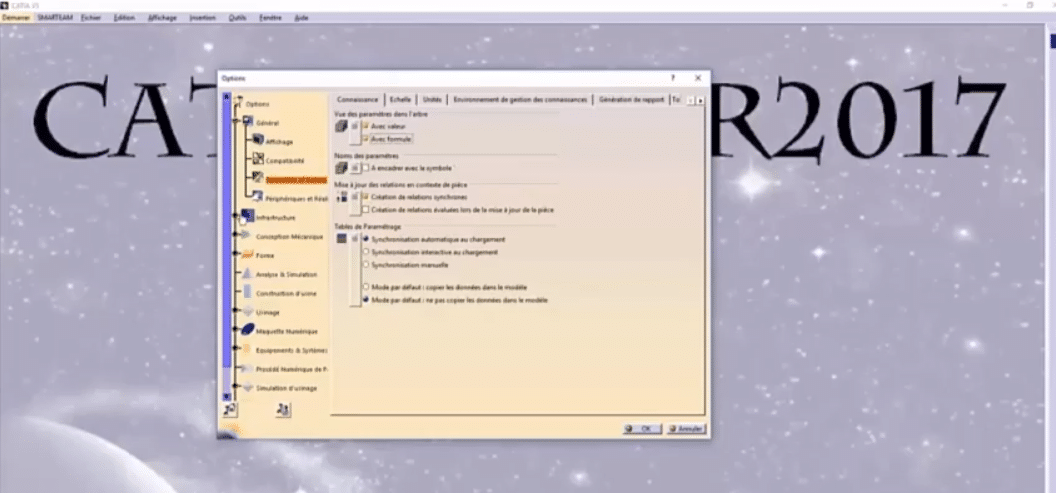Click the tree scrollbar up arrow

tap(227, 96)
